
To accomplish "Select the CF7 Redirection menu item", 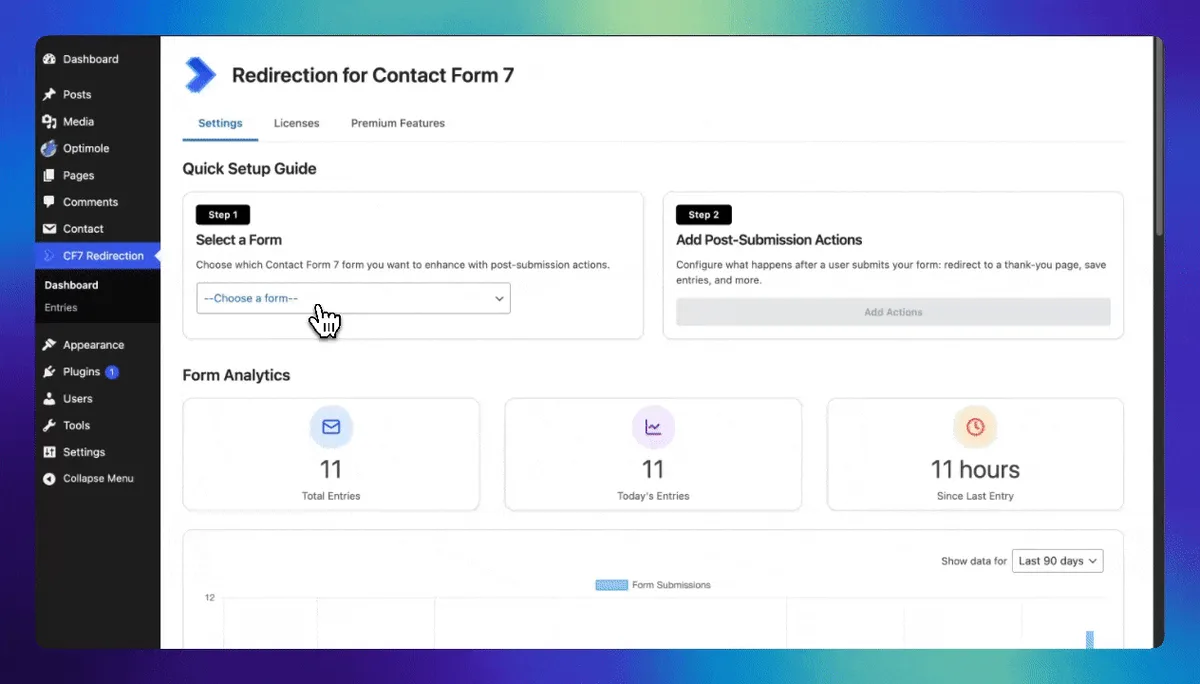I will (98, 256).
